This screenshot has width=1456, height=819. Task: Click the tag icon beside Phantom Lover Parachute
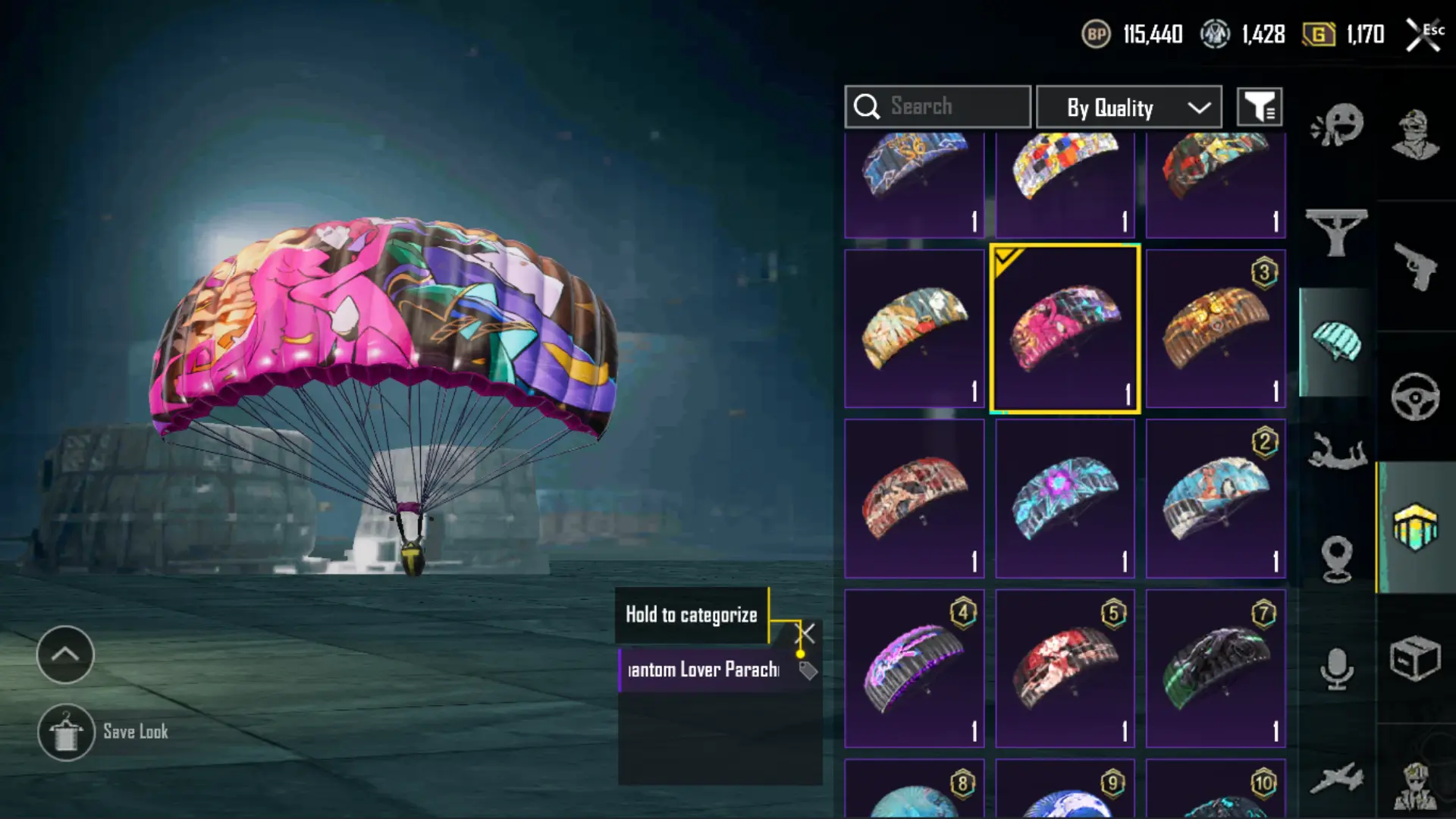coord(808,670)
